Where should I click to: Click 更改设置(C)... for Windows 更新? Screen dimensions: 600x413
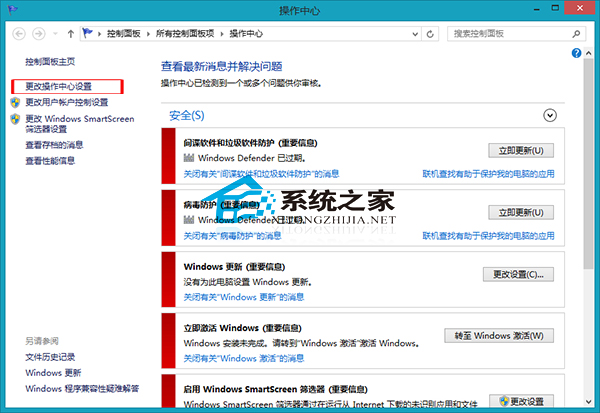click(x=518, y=274)
